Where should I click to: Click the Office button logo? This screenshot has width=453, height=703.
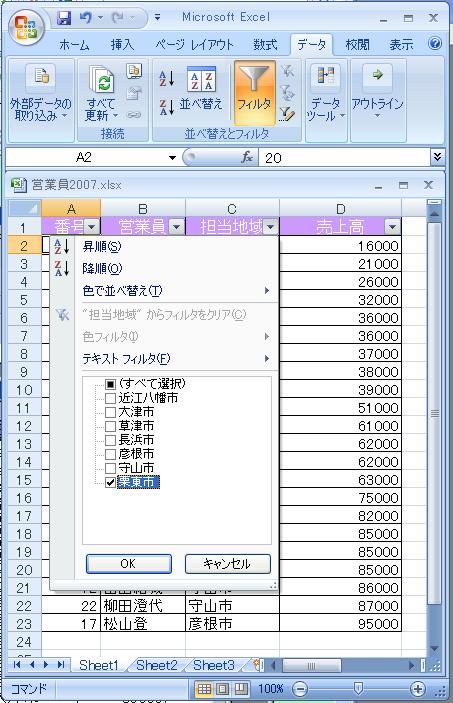click(26, 27)
